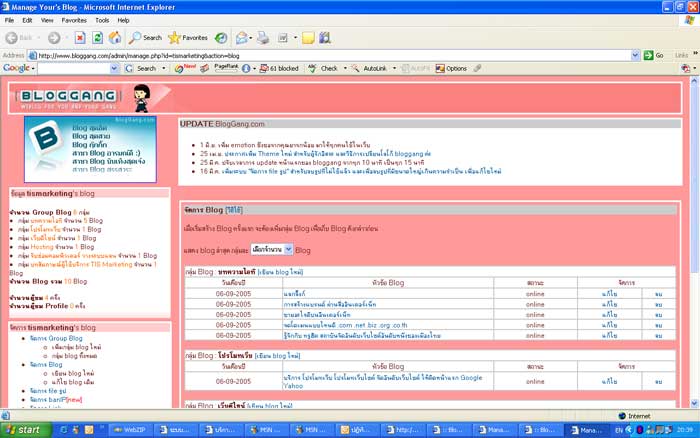Click the IE Back button
This screenshot has height=438, width=700.
pos(19,38)
